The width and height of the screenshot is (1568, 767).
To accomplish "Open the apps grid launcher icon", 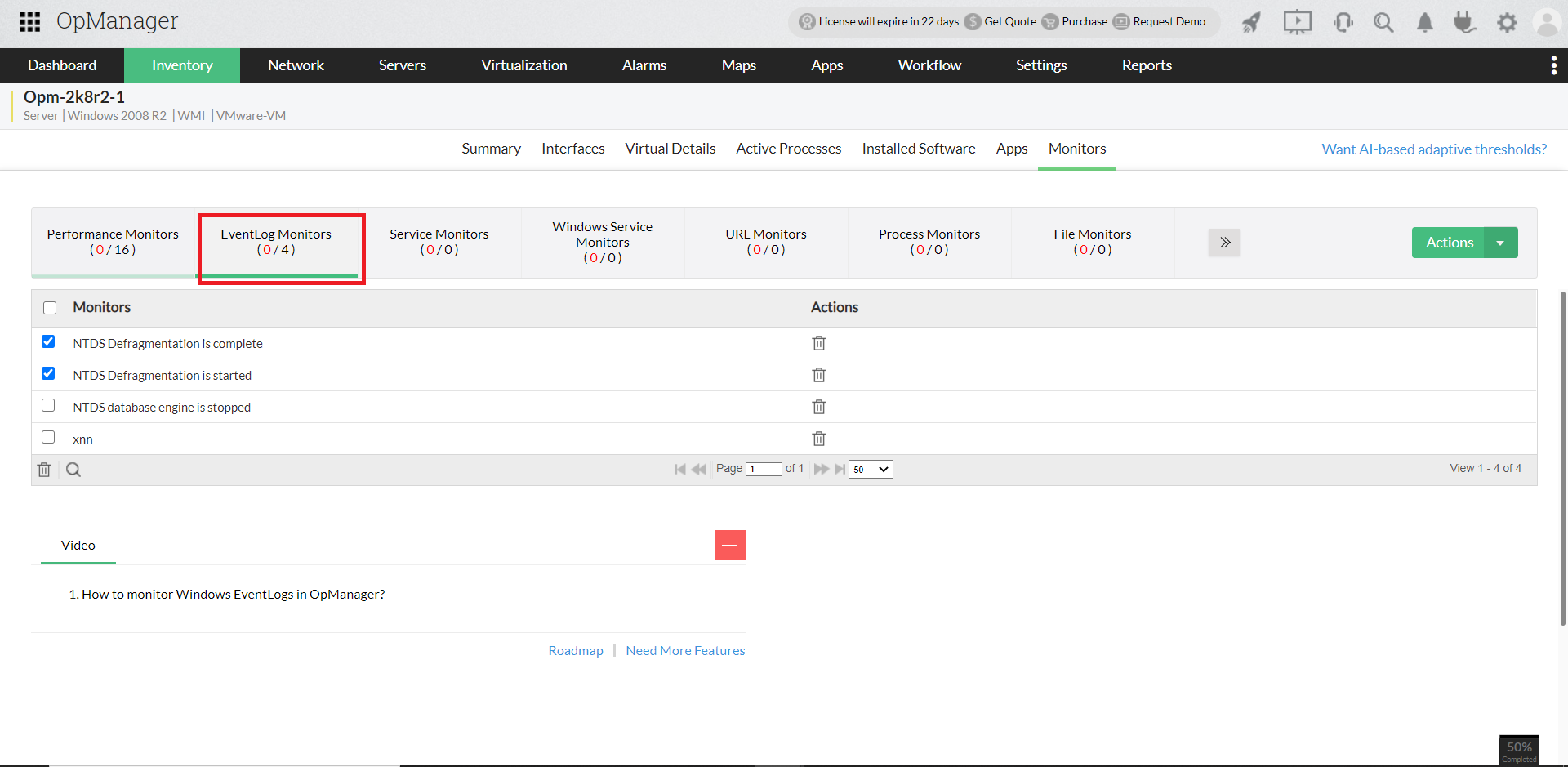I will pos(30,22).
